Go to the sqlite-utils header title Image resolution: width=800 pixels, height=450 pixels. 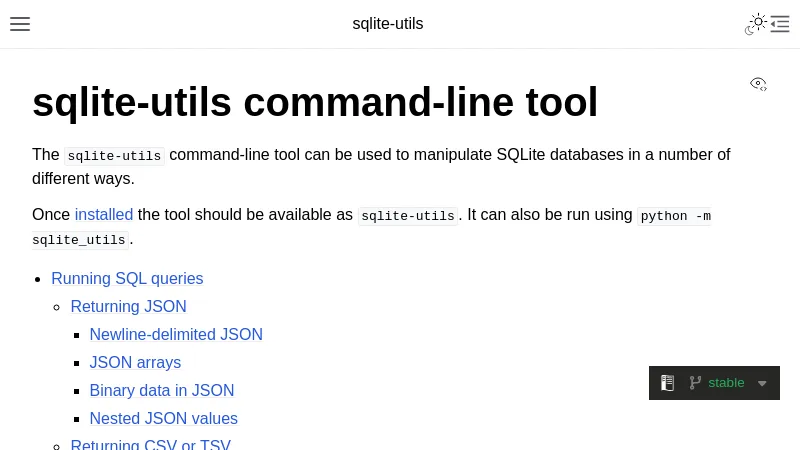(388, 24)
